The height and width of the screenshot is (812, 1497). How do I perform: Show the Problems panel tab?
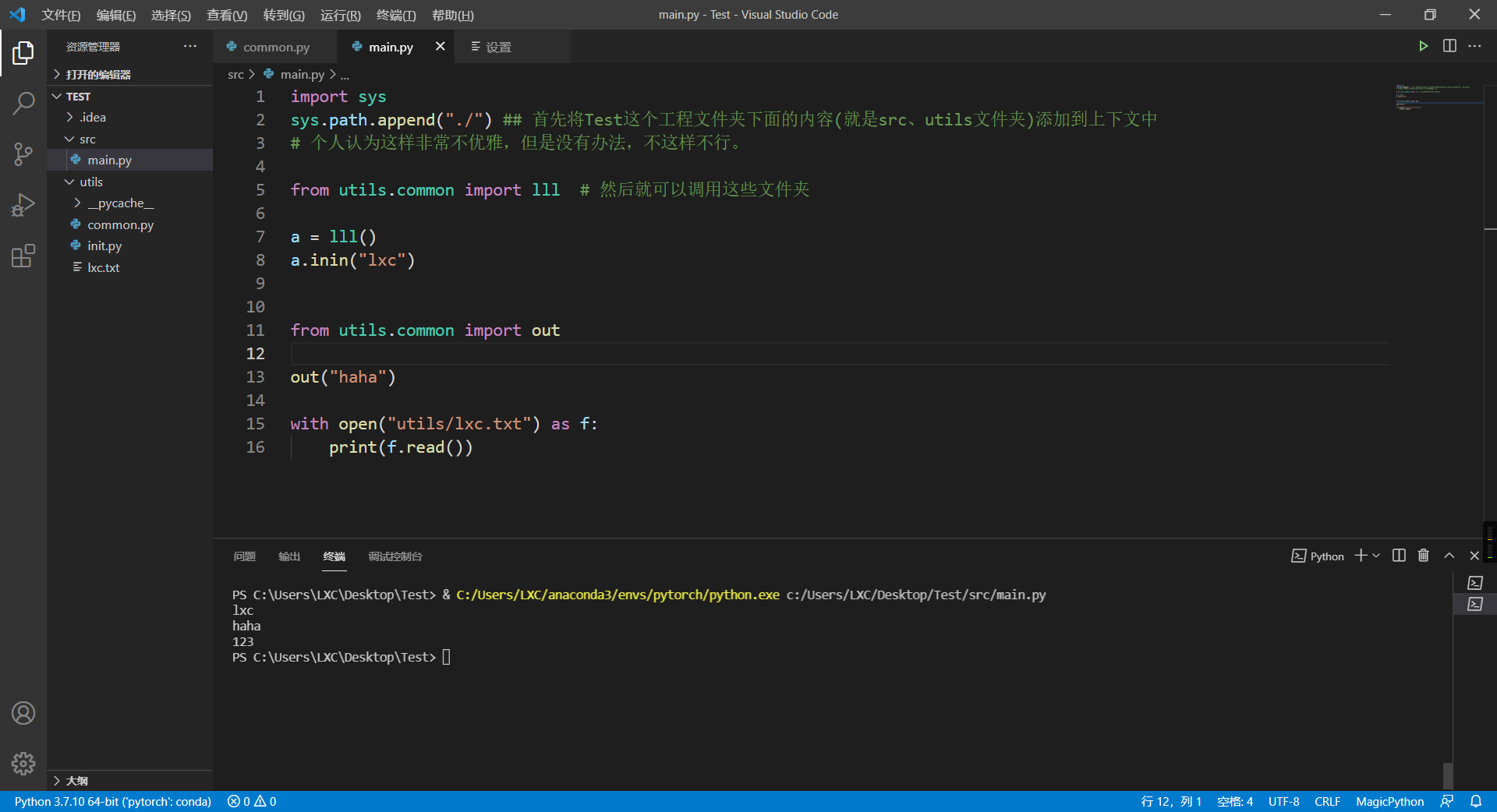pos(245,556)
